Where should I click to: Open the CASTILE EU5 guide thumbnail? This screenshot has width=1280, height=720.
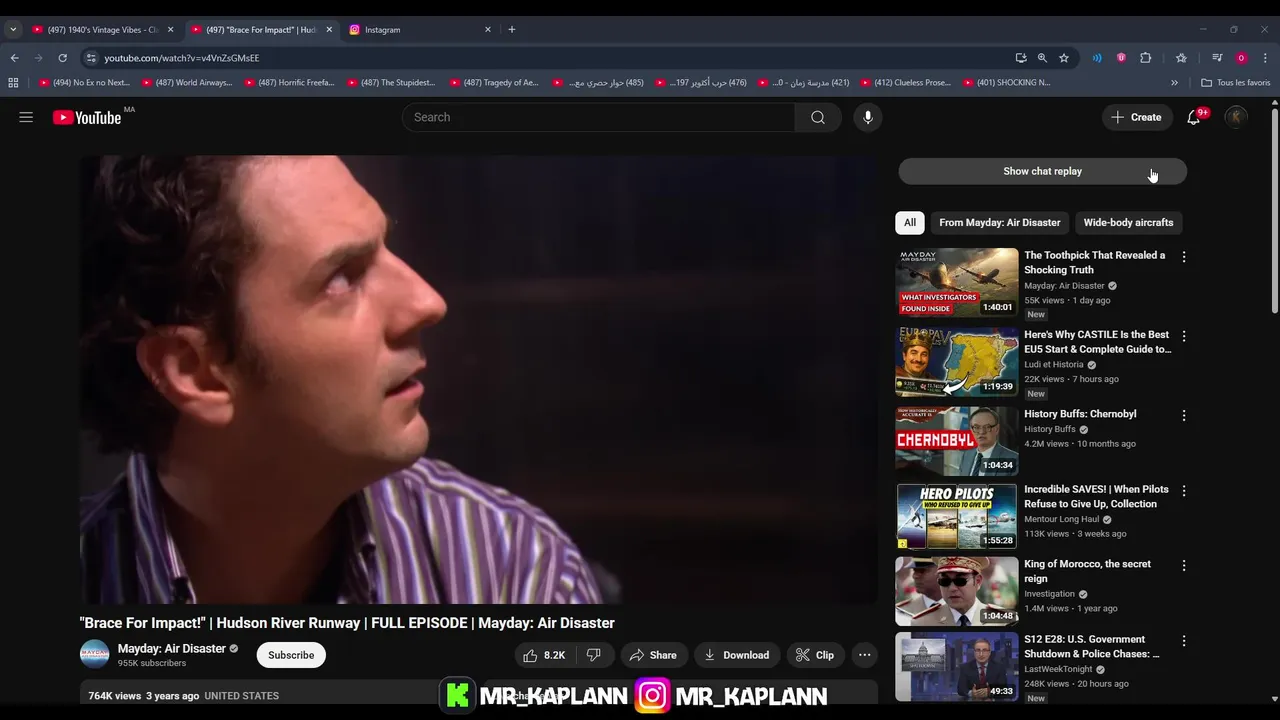coord(957,362)
